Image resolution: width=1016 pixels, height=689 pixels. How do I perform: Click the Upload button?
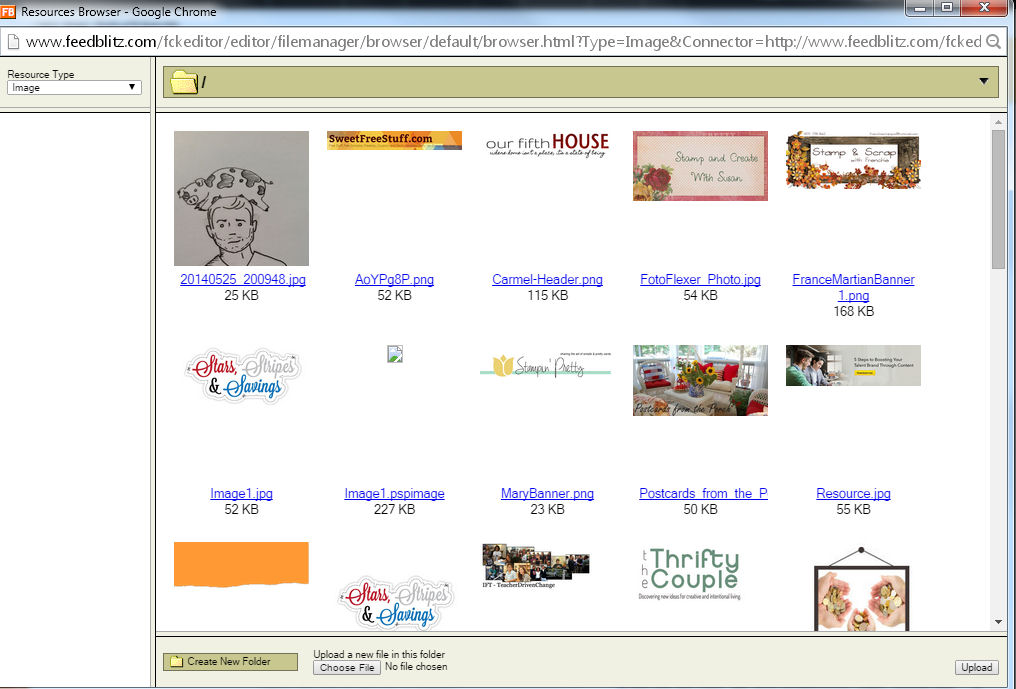[976, 668]
